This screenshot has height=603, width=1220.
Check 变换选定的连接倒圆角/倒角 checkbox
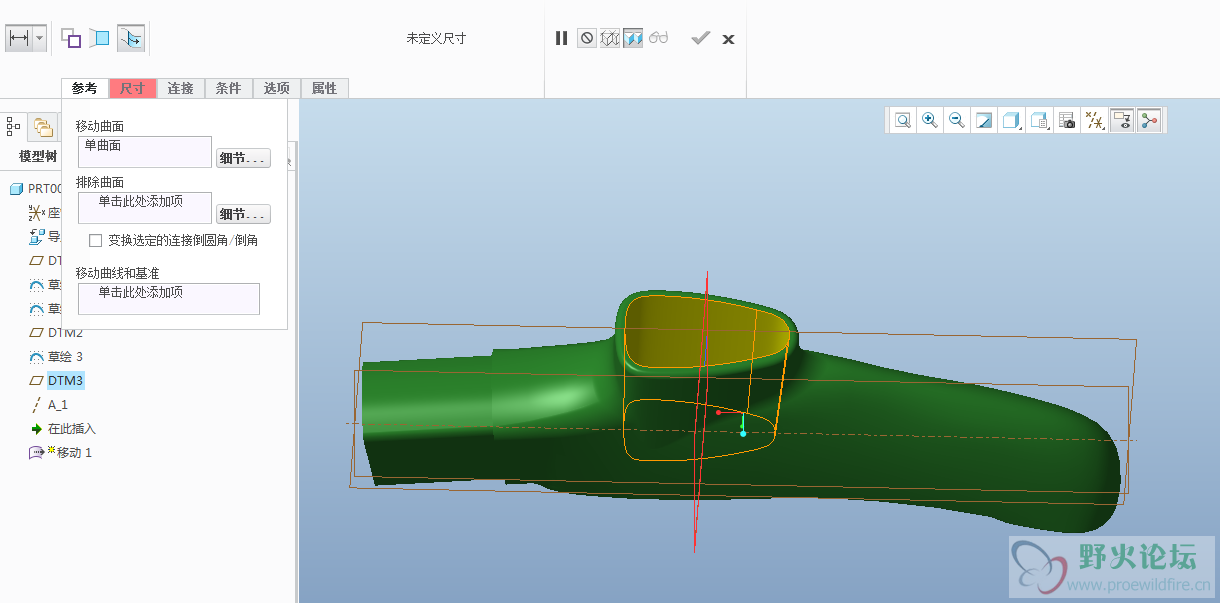[x=96, y=240]
